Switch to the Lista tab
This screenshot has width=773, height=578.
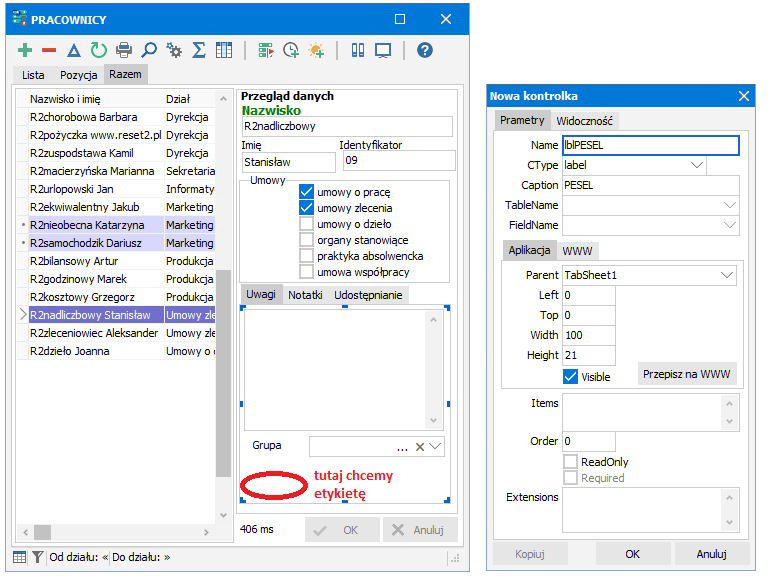[33, 75]
